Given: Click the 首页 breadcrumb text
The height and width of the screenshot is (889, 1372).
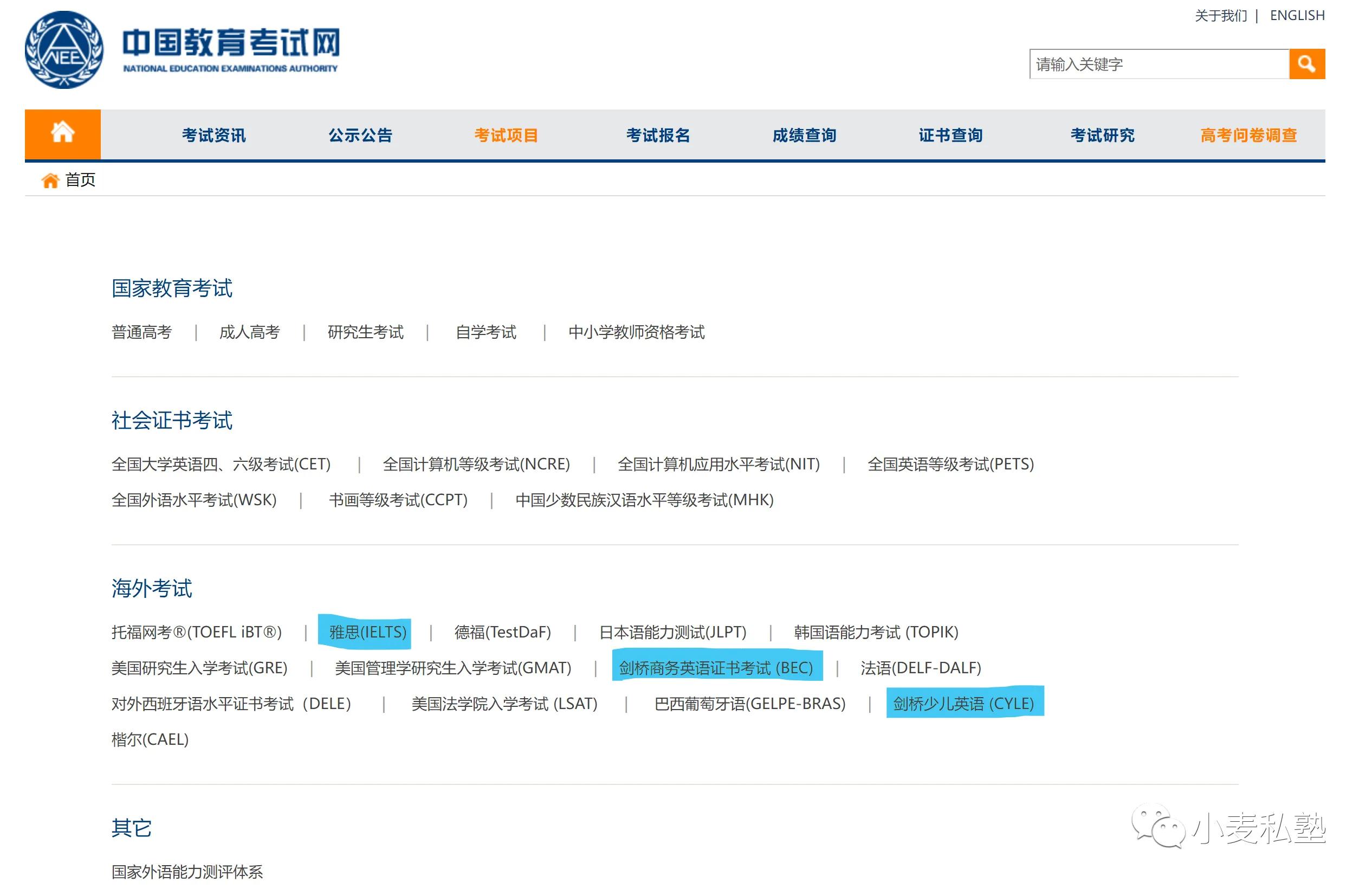Looking at the screenshot, I should pyautogui.click(x=80, y=180).
